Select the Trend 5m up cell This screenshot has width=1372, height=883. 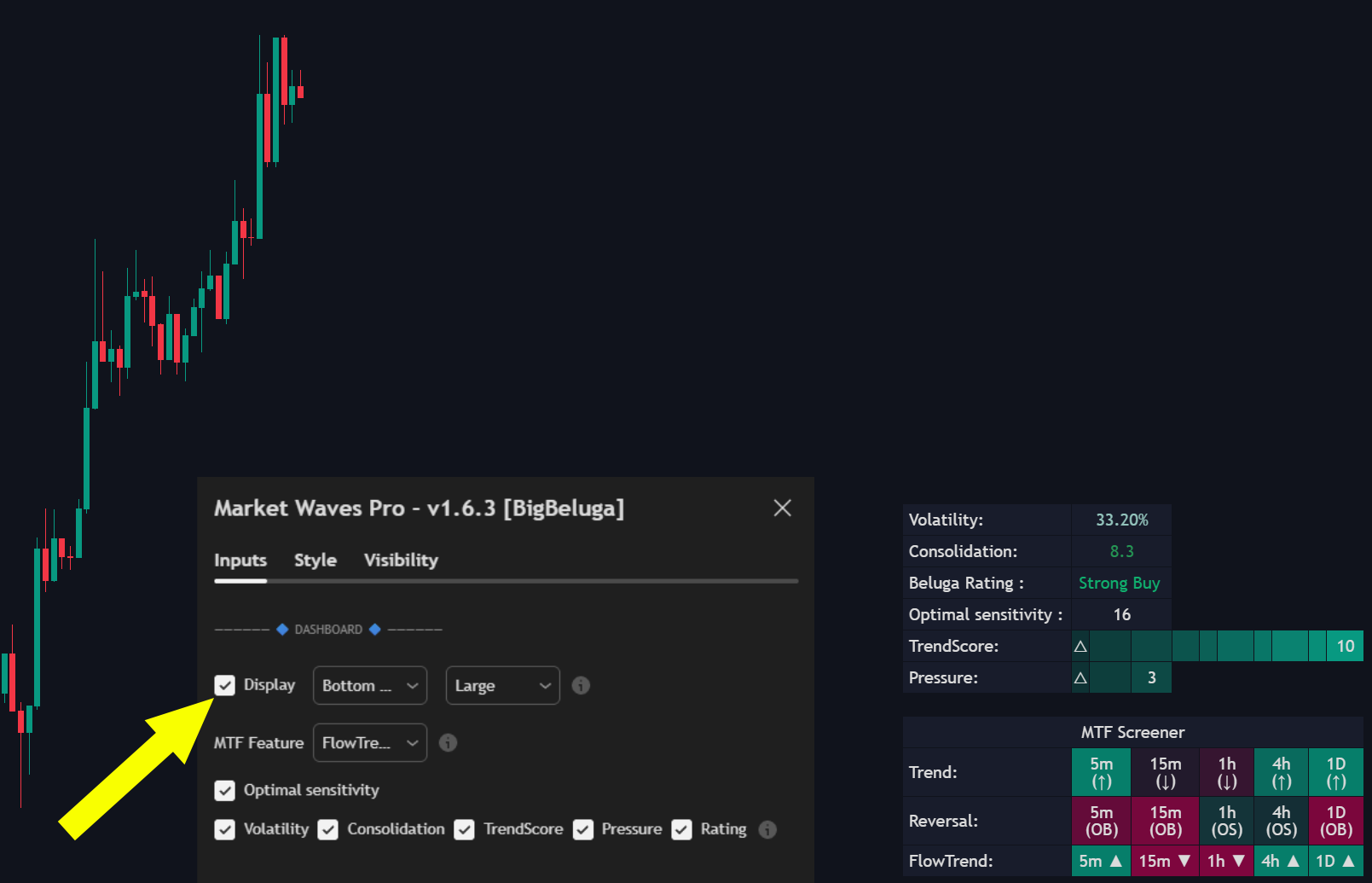[x=1102, y=772]
